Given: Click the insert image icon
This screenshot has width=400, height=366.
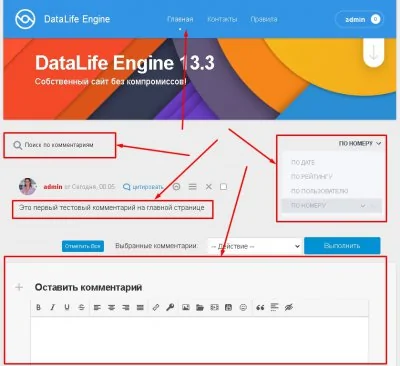Looking at the screenshot, I should pyautogui.click(x=186, y=307).
